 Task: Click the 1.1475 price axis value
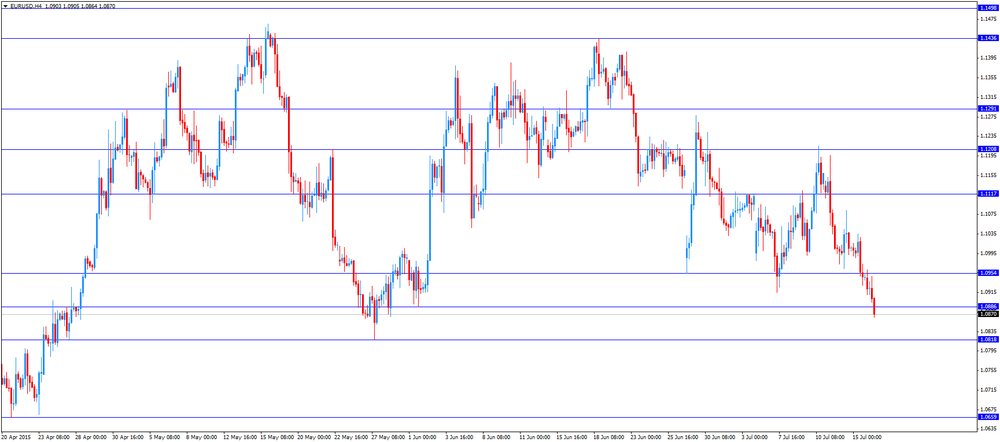989,19
